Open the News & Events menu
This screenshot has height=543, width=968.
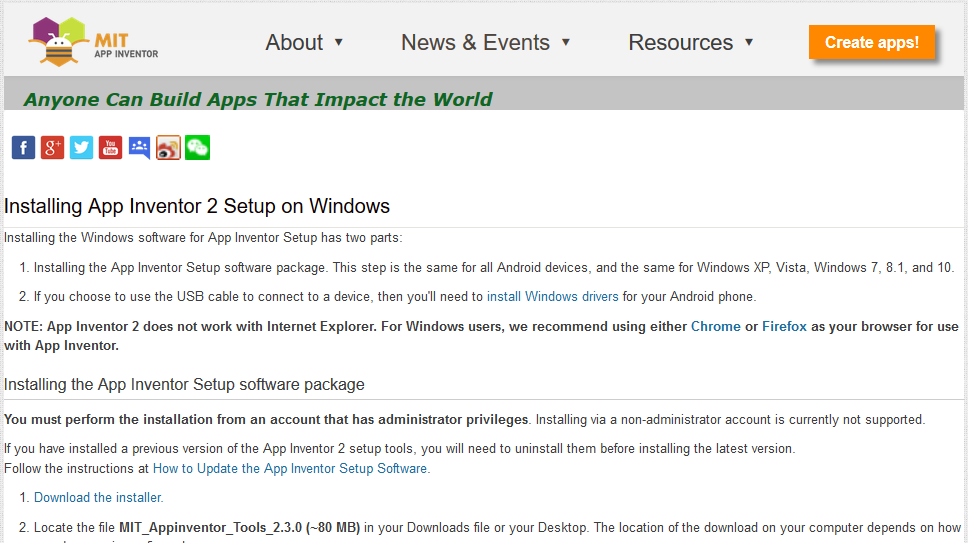(x=475, y=42)
